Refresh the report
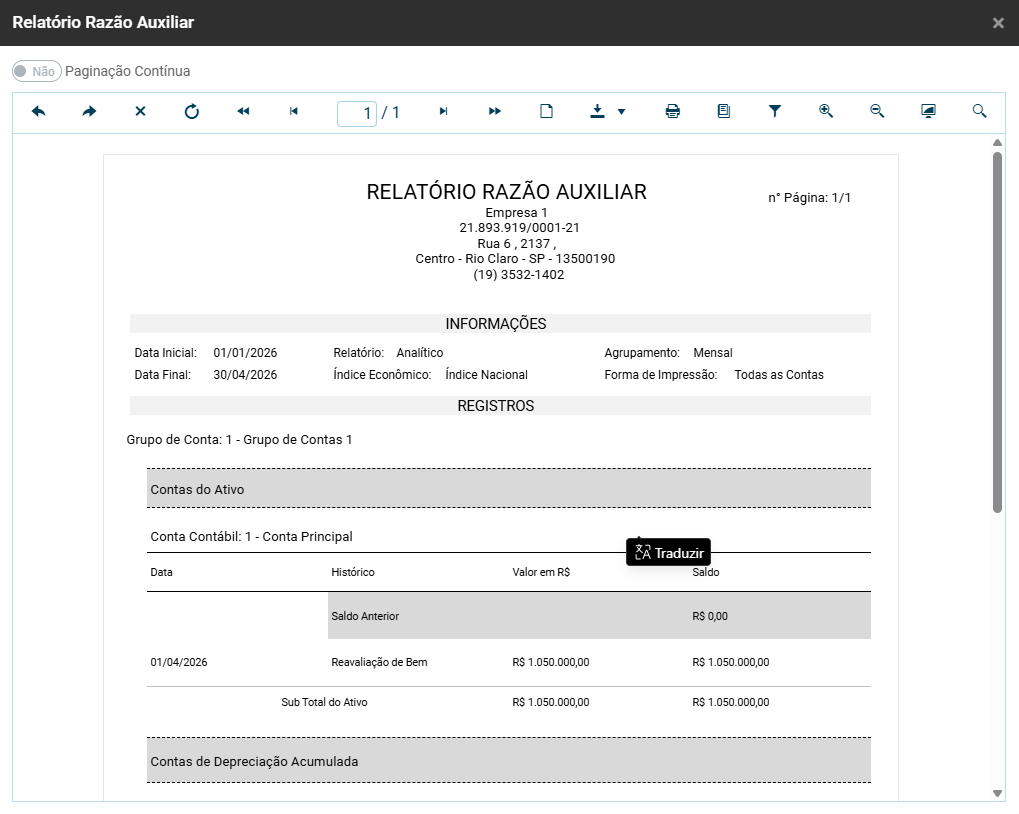This screenshot has width=1019, height=814. click(192, 112)
